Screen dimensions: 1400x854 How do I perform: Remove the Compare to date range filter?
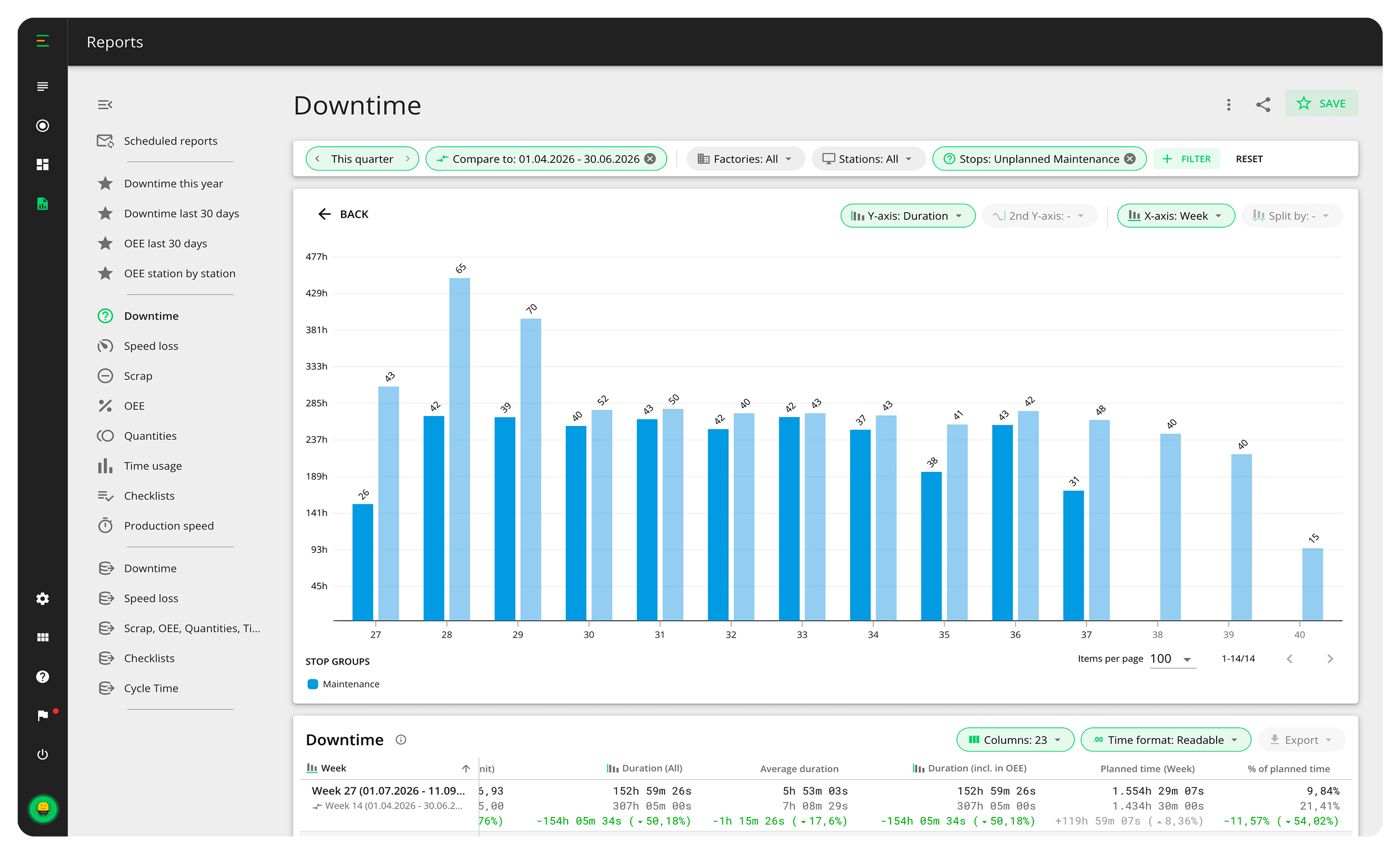tap(650, 159)
